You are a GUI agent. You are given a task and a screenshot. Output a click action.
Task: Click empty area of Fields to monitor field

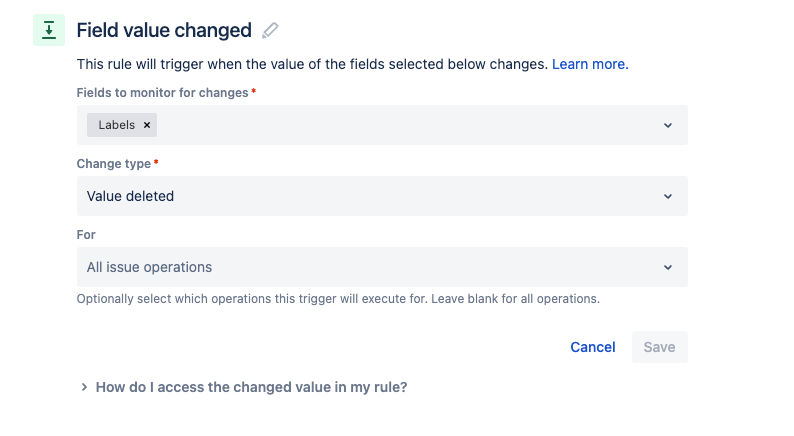point(400,125)
